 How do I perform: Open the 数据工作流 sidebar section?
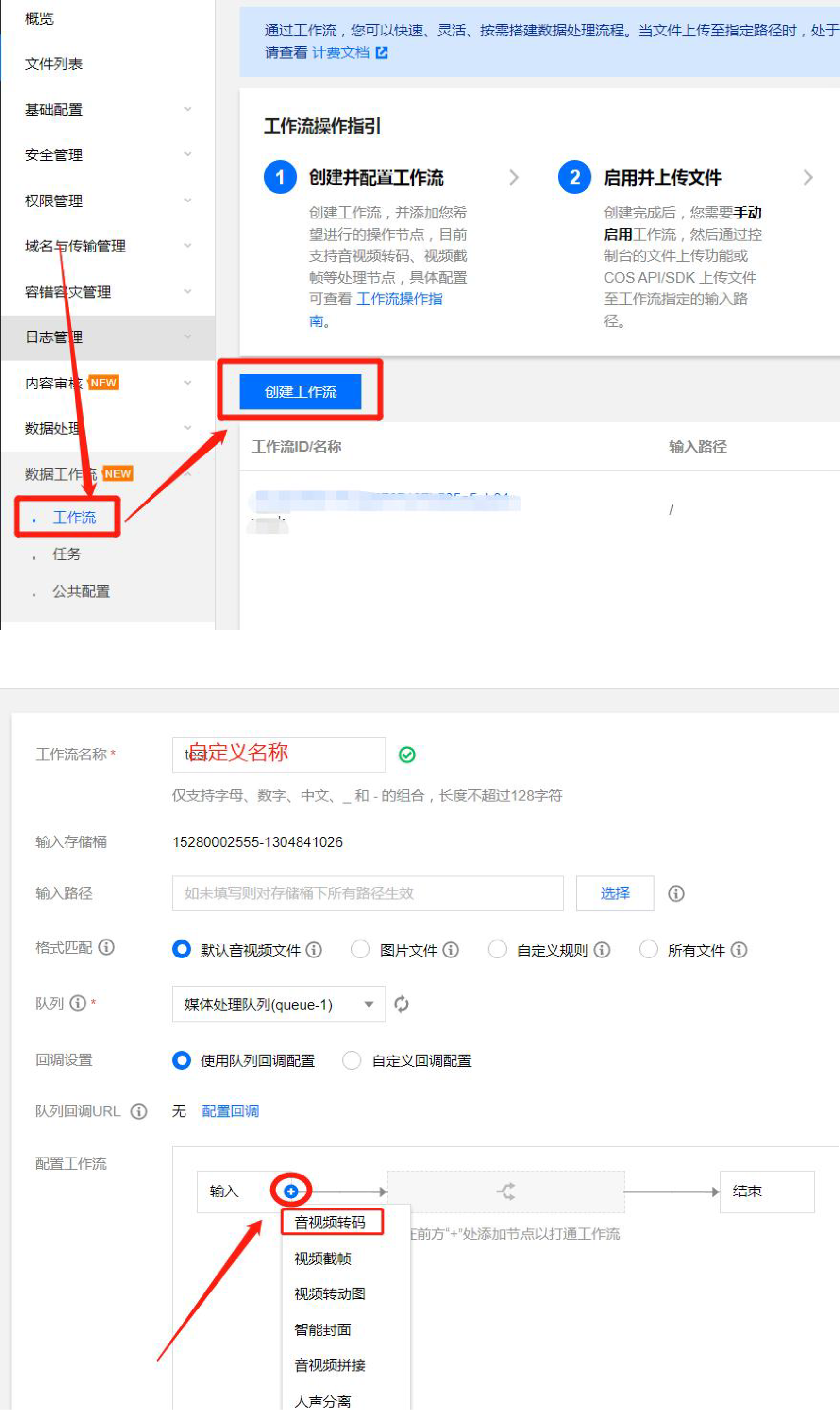61,474
